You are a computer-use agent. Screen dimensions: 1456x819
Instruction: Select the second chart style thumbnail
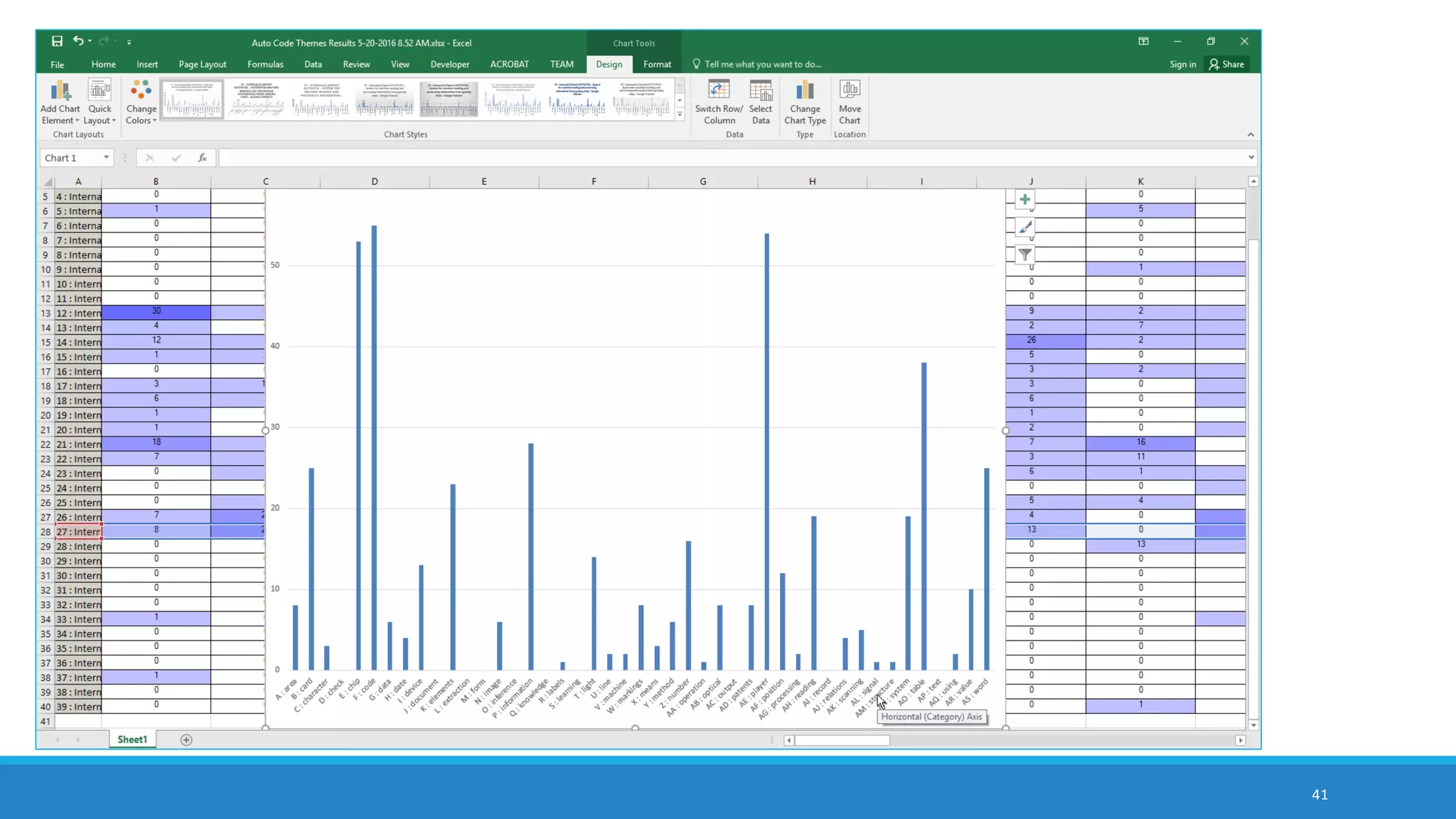[x=257, y=99]
